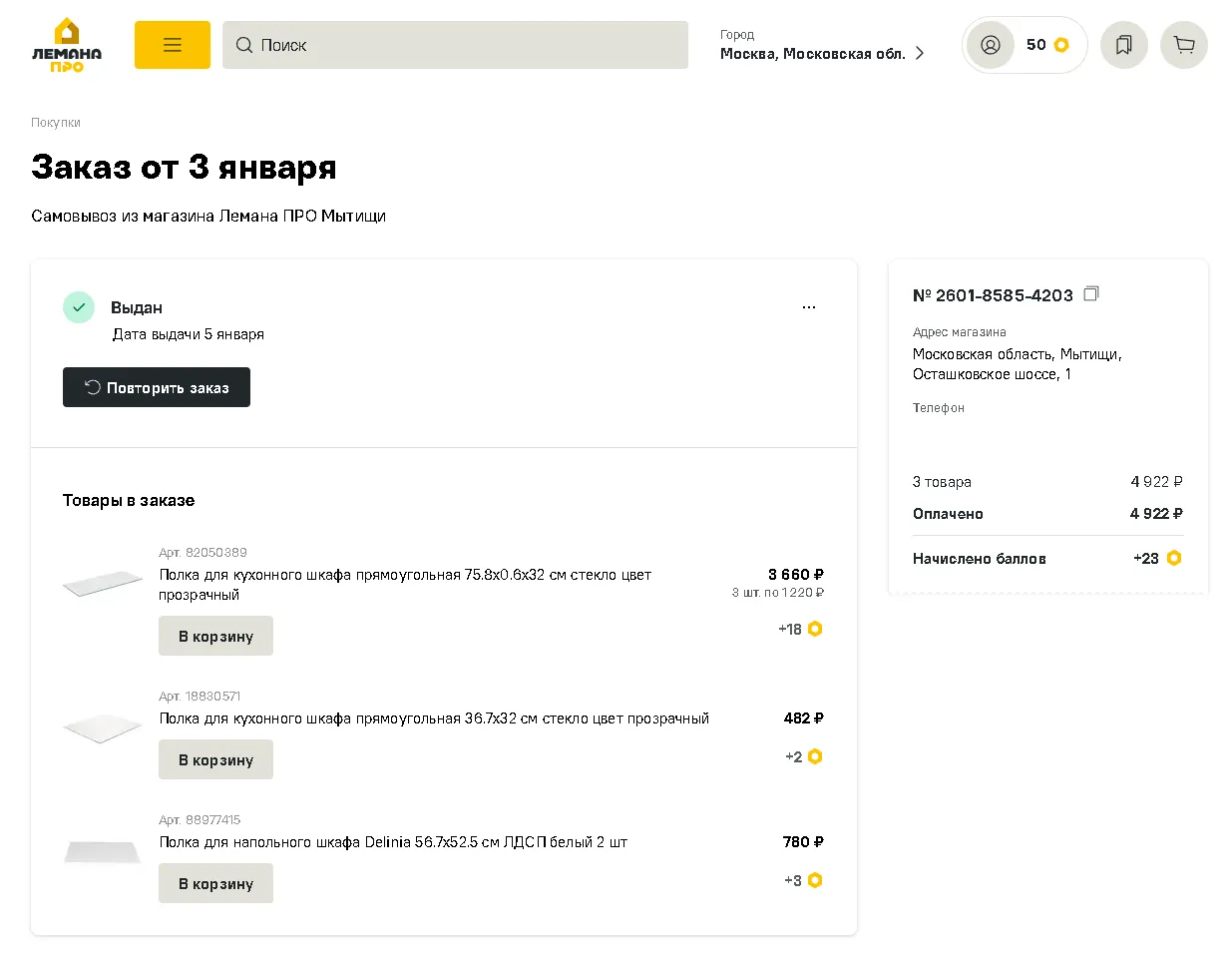Click the yellow bonus coin in header

pyautogui.click(x=1061, y=45)
